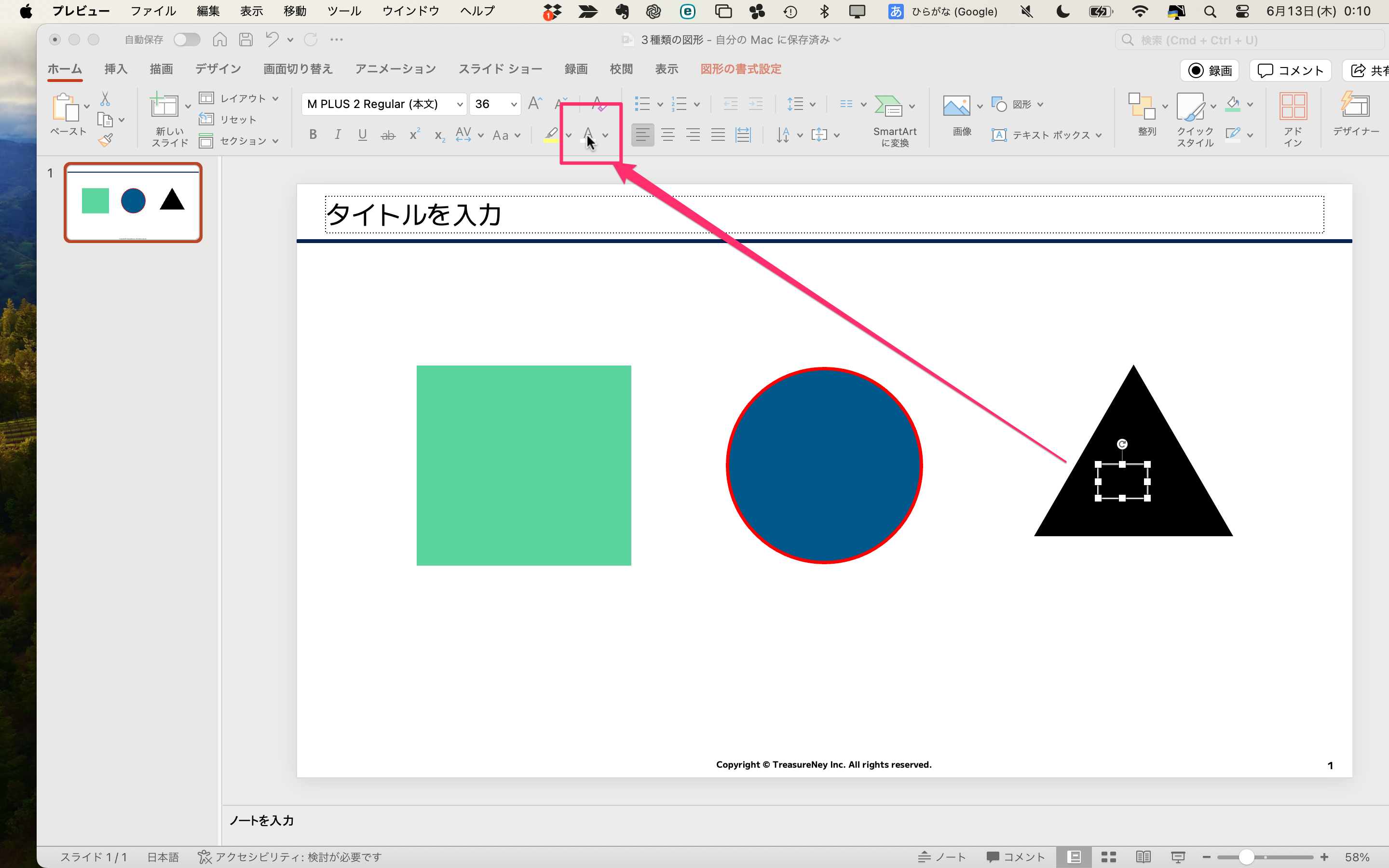Switch to Slide Sorter view
Screen dimensions: 1389x868
[1108, 857]
